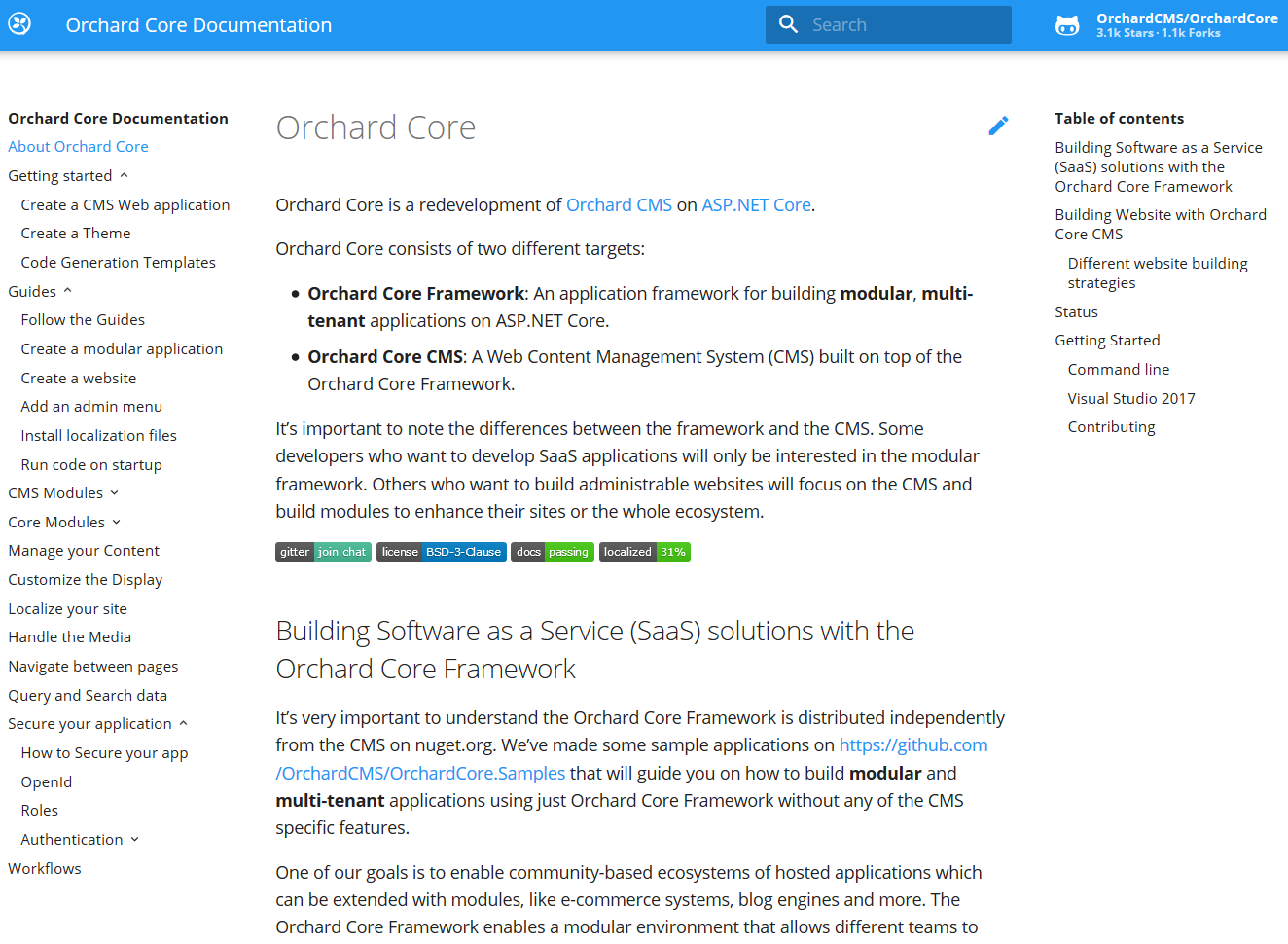Open the gitter join chat badge
This screenshot has height=944, width=1288.
(323, 552)
